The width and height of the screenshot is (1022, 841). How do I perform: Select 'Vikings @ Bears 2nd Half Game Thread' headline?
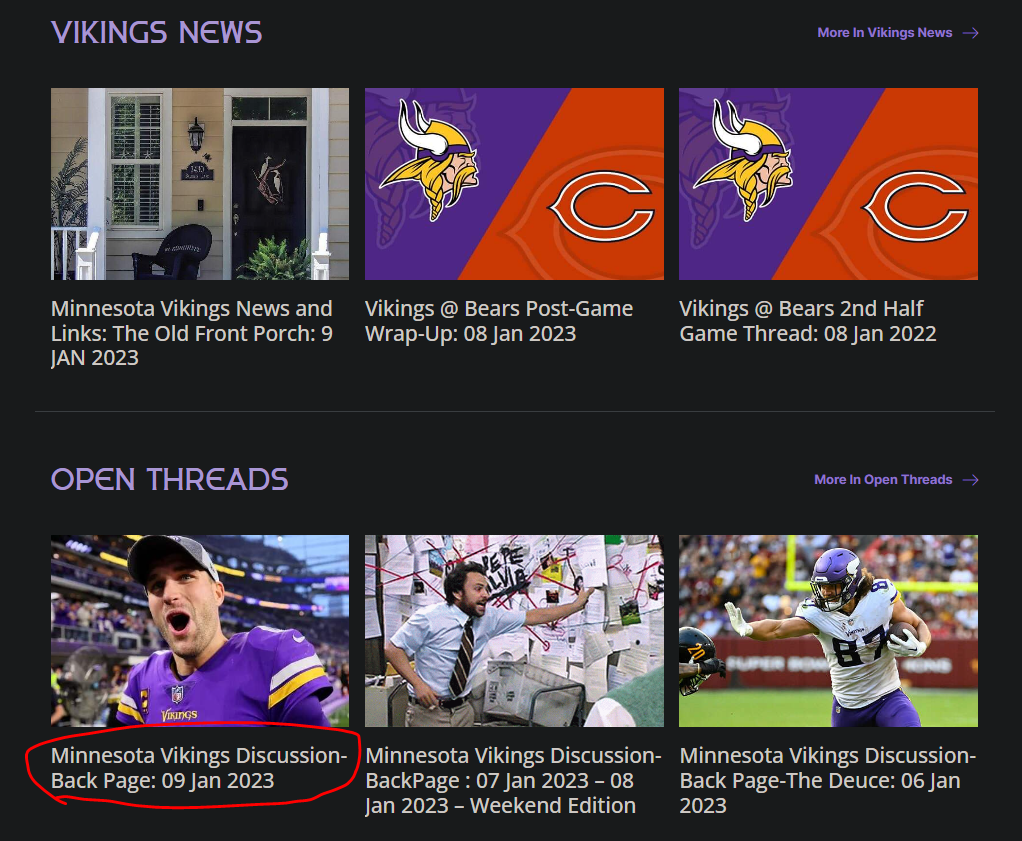point(807,321)
